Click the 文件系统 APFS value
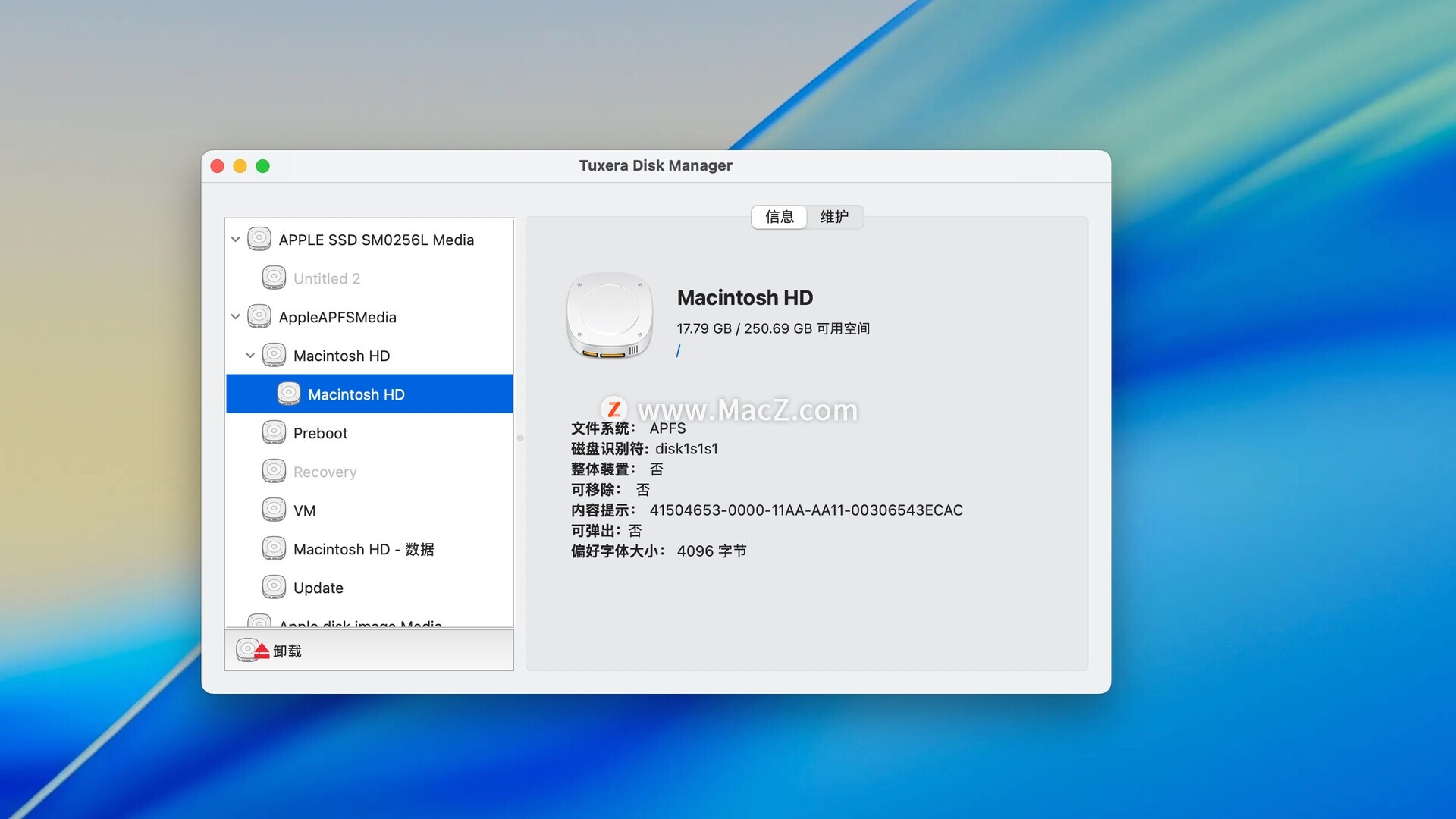Viewport: 1456px width, 819px height. point(667,428)
